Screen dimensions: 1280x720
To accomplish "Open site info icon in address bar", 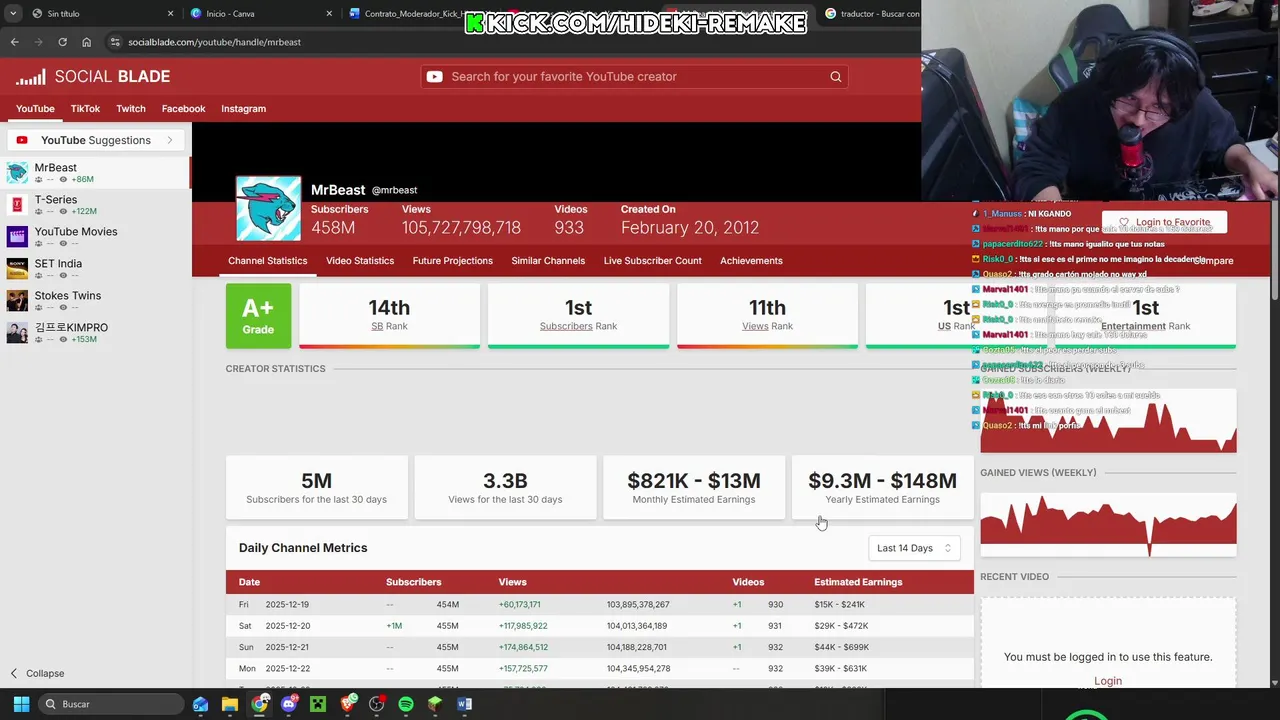I will (x=115, y=42).
